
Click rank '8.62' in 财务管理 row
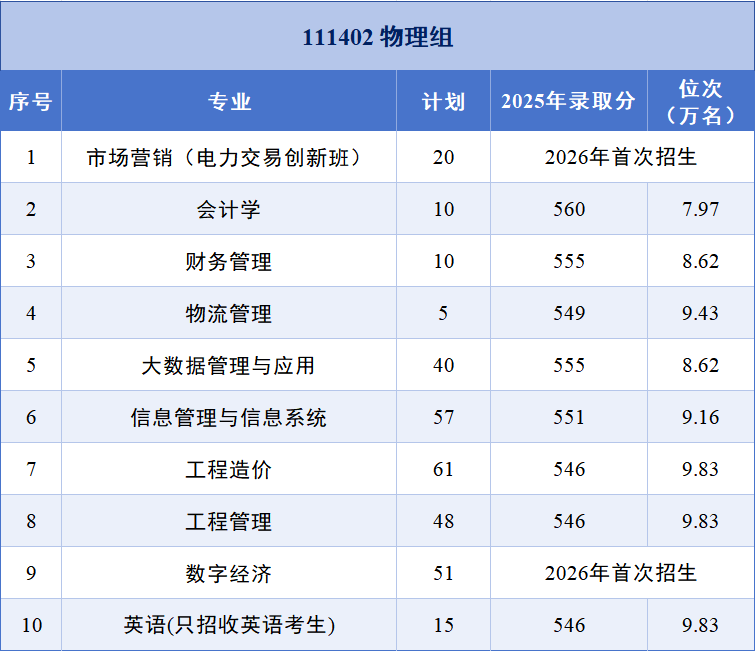point(701,261)
